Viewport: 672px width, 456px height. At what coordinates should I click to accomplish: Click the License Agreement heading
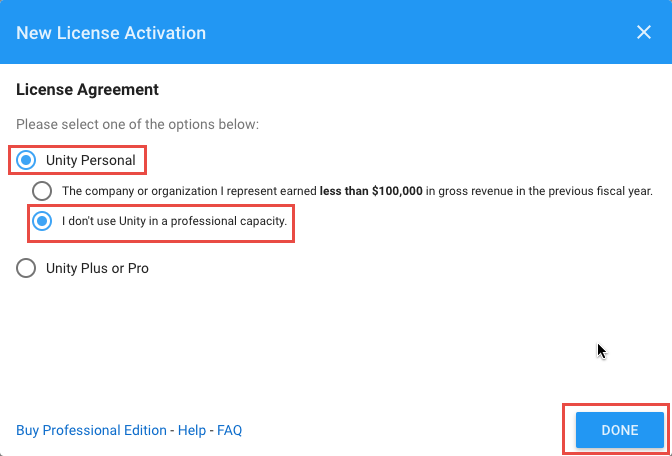[87, 90]
